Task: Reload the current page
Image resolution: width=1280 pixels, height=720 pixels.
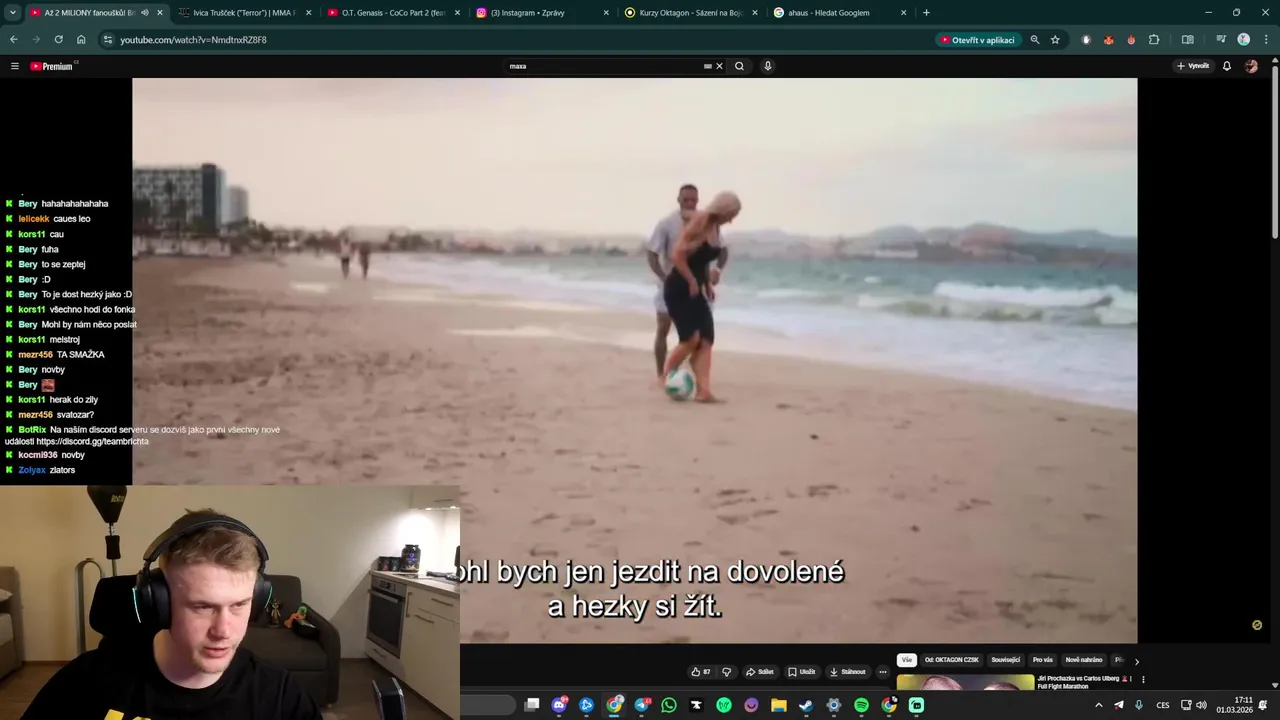Action: (58, 40)
